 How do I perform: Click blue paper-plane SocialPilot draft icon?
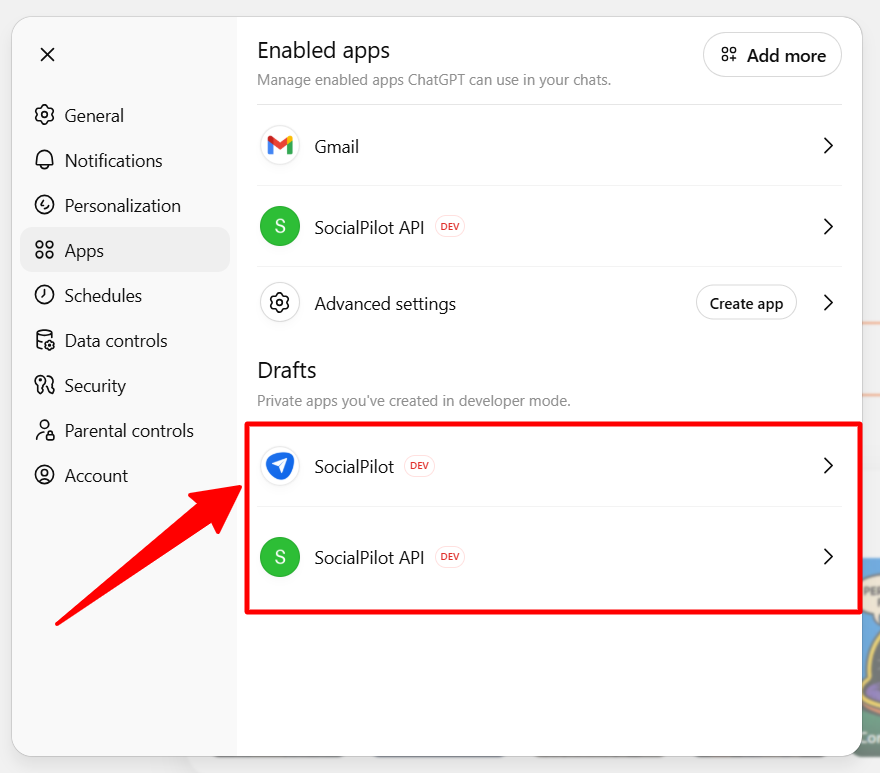(280, 466)
